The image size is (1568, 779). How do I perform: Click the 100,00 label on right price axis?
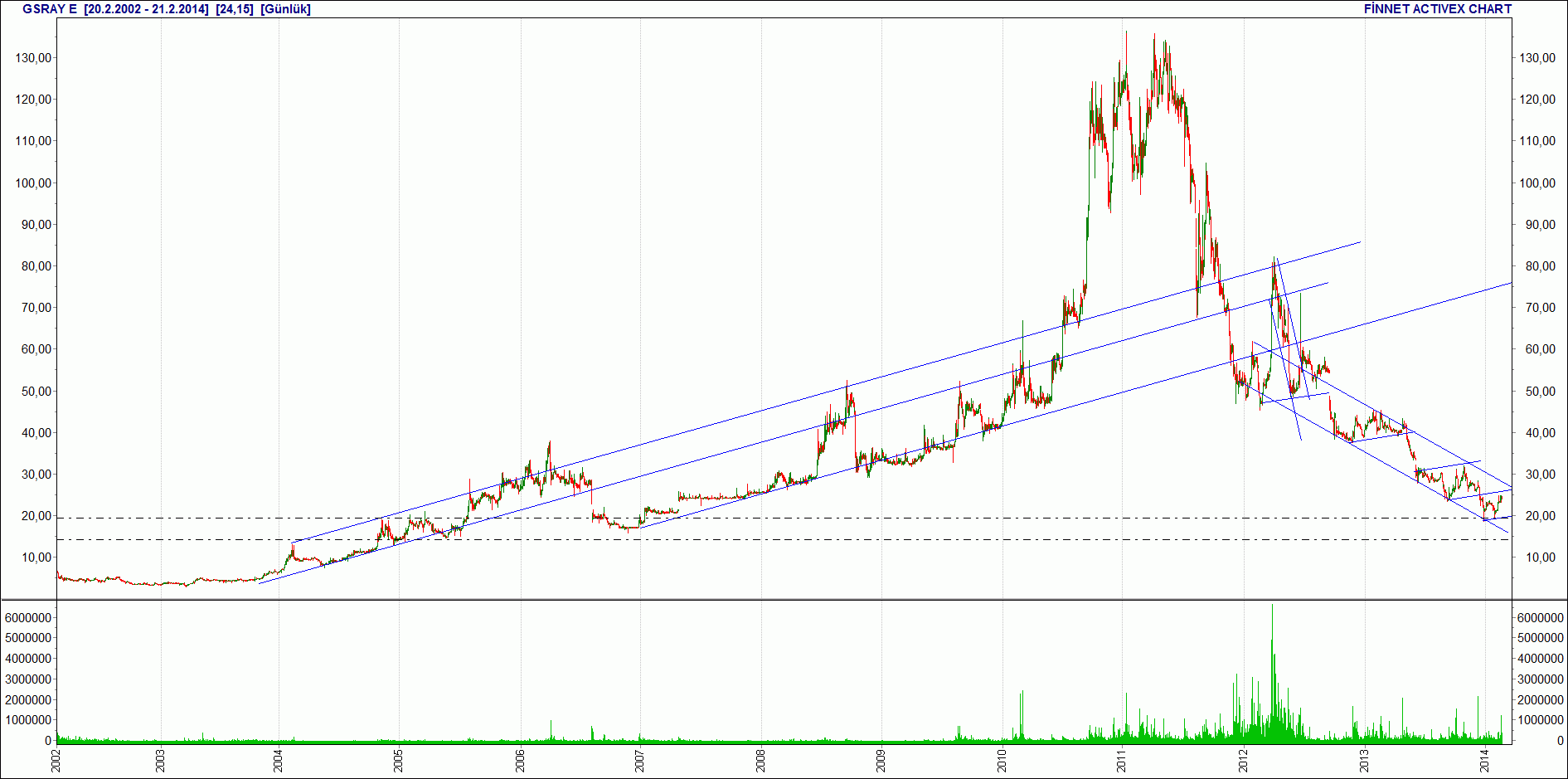(1537, 183)
